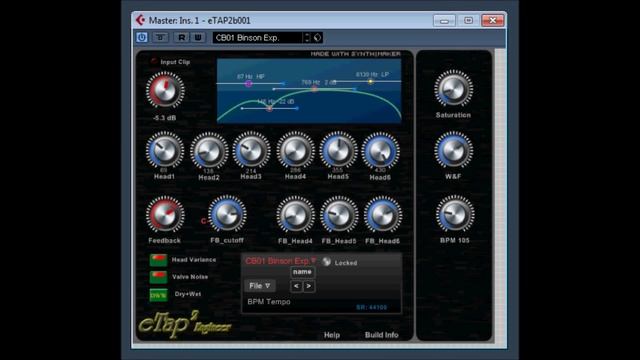640x360 pixels.
Task: Select the 769 Hz 2 dB EQ node
Action: click(x=314, y=88)
